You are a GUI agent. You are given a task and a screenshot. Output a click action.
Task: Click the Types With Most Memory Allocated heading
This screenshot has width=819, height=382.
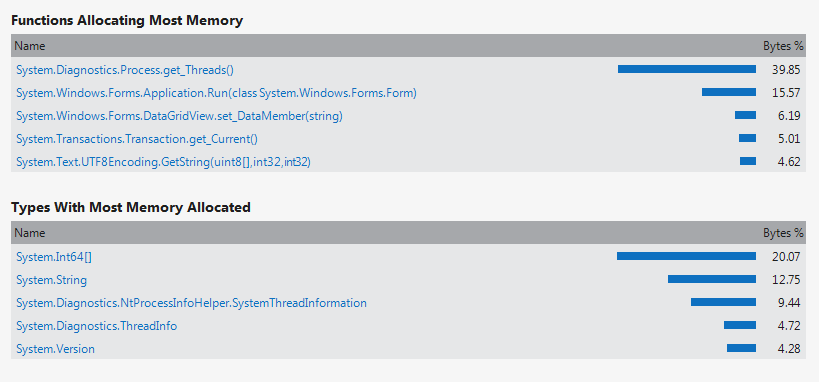[131, 207]
